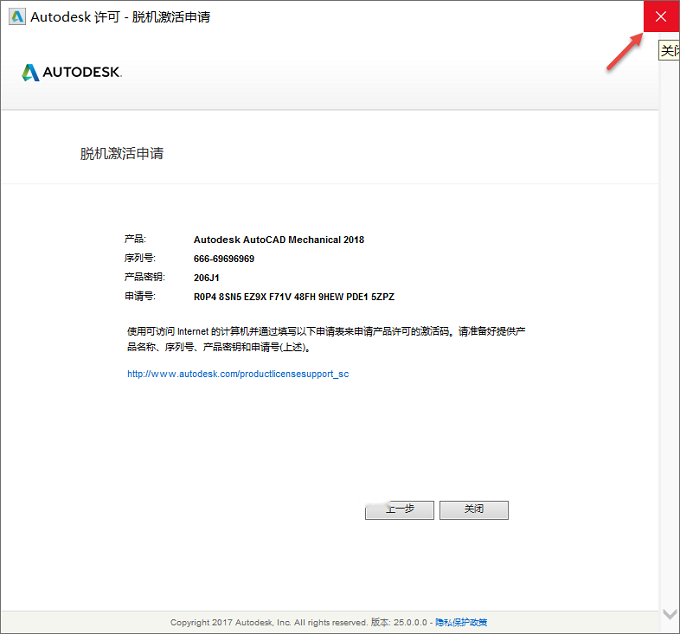Click the scrollbar down arrow
The image size is (680, 634).
point(670,614)
